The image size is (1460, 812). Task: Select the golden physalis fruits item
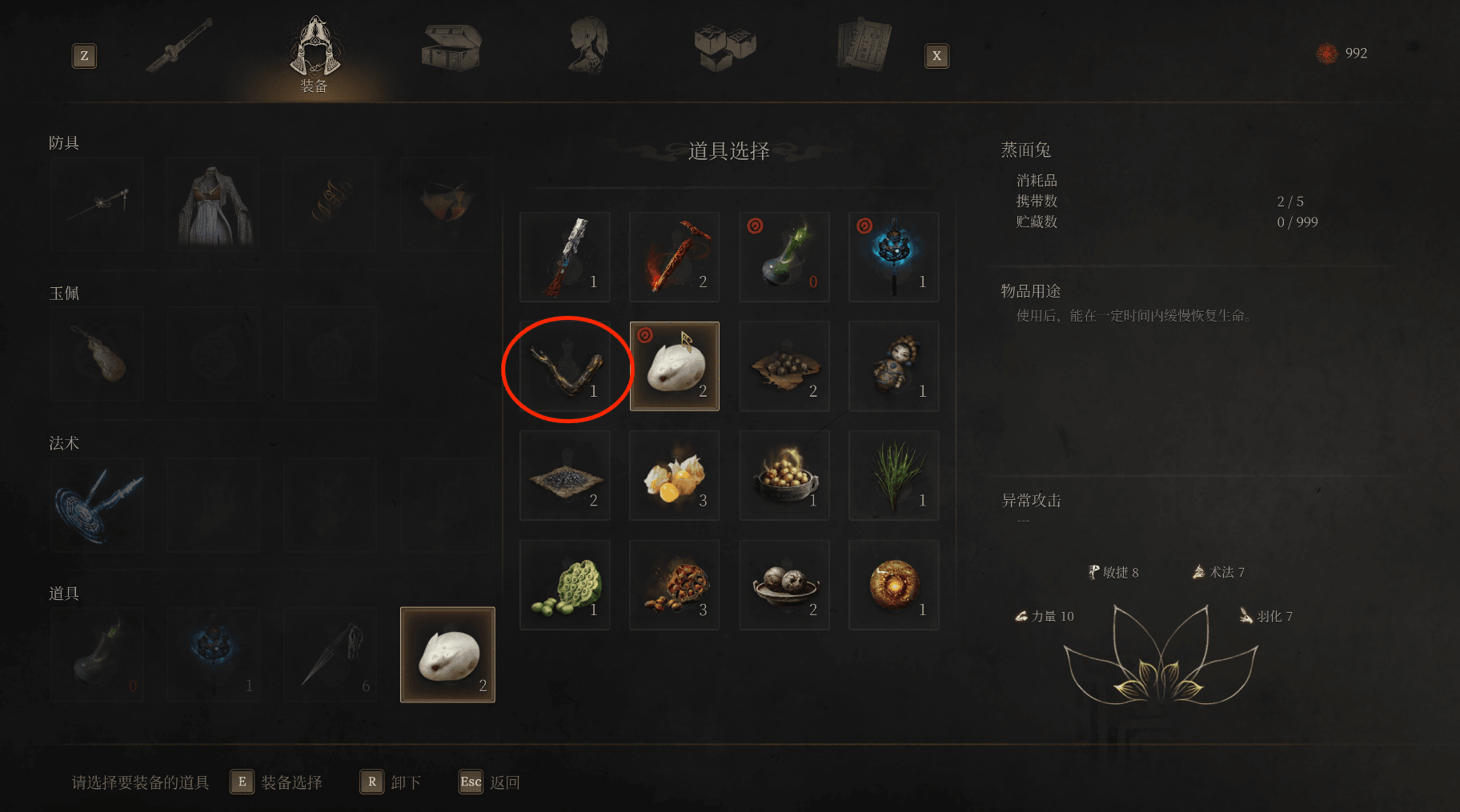pos(675,475)
